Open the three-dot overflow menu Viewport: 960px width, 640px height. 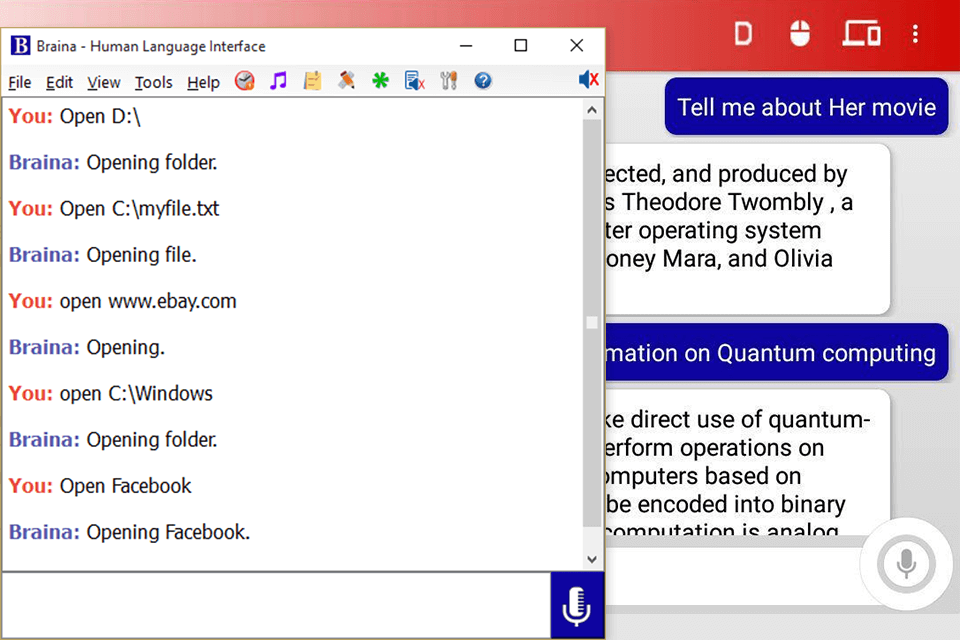(915, 34)
